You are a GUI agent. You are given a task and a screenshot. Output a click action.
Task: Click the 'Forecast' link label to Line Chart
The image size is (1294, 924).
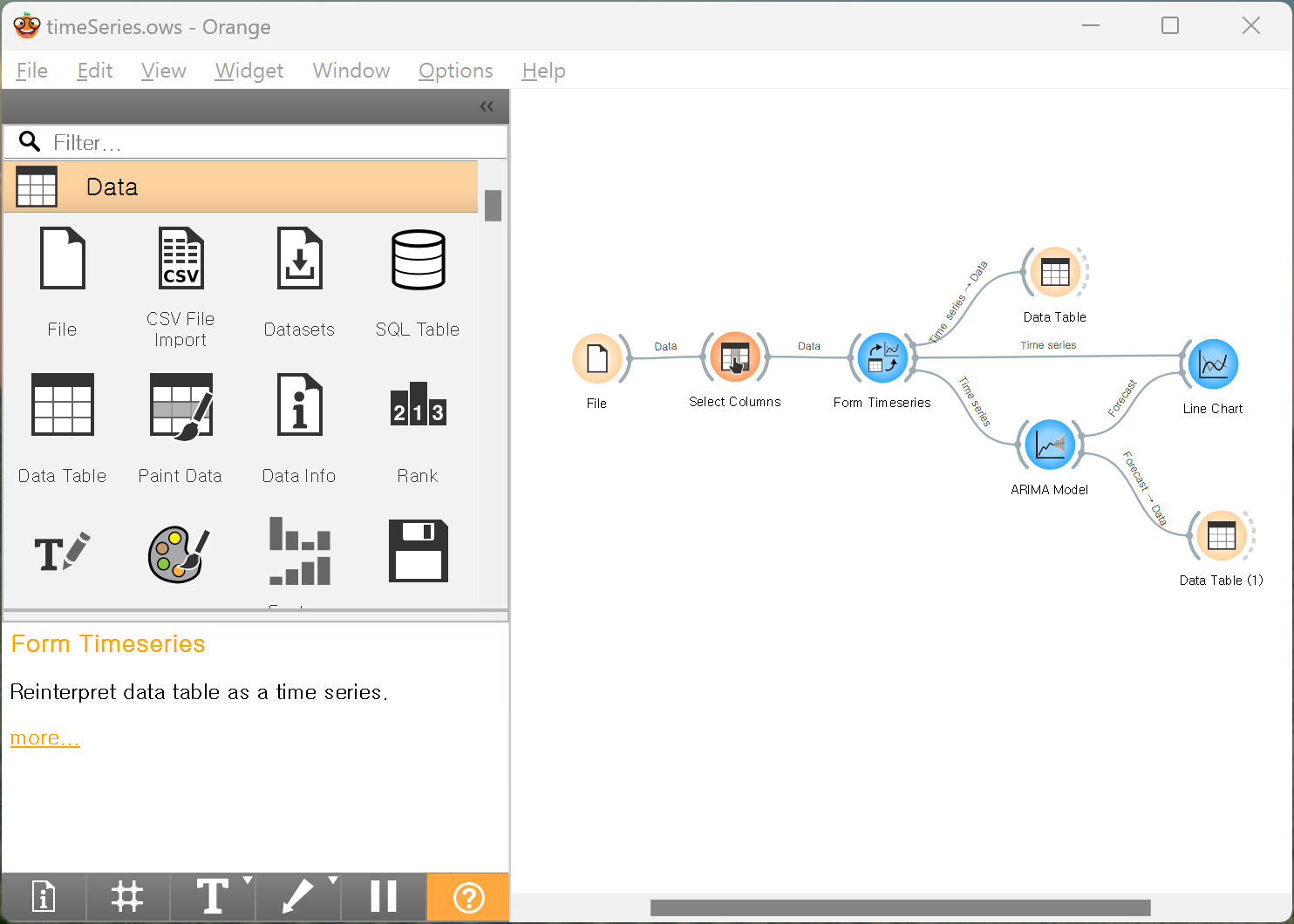click(1122, 398)
